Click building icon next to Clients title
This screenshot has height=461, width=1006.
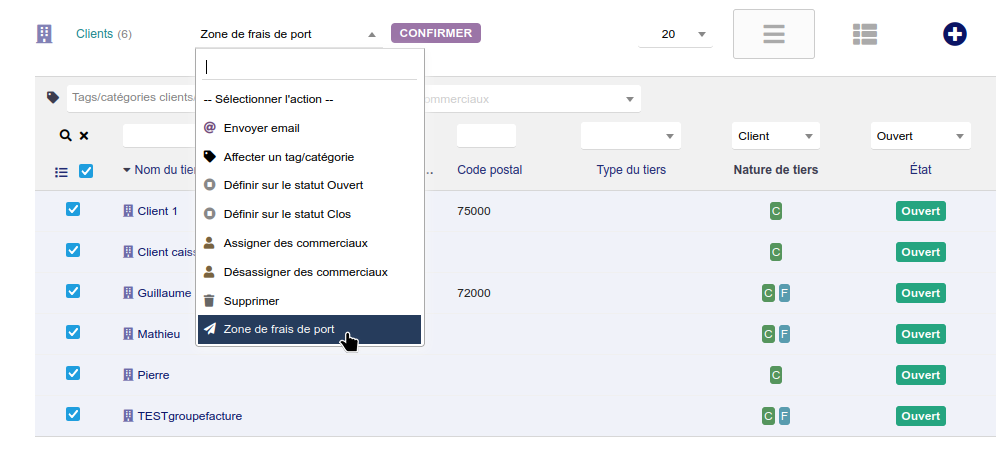(x=44, y=34)
